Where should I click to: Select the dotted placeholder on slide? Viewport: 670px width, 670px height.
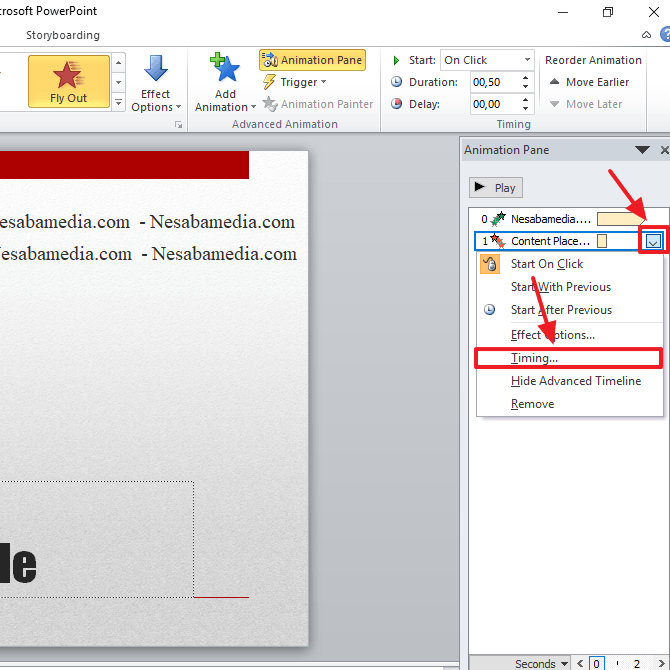coord(97,539)
